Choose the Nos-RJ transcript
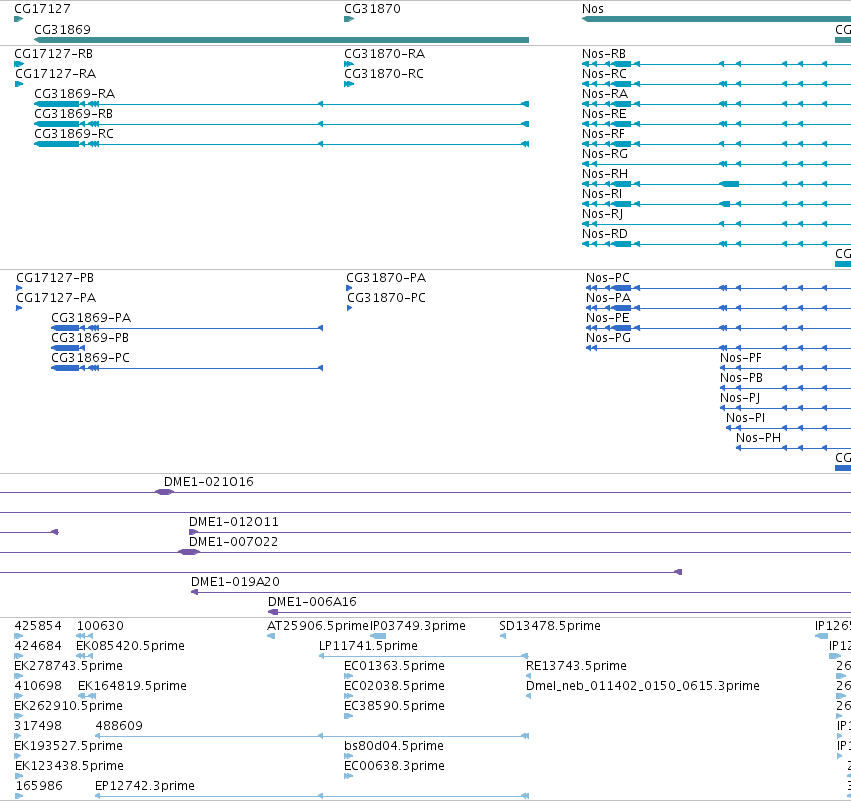The width and height of the screenshot is (851, 801). [x=602, y=214]
